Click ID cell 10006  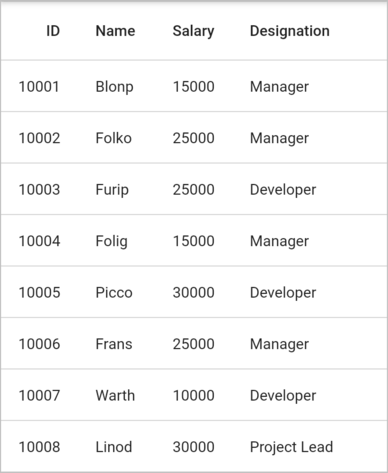click(39, 344)
